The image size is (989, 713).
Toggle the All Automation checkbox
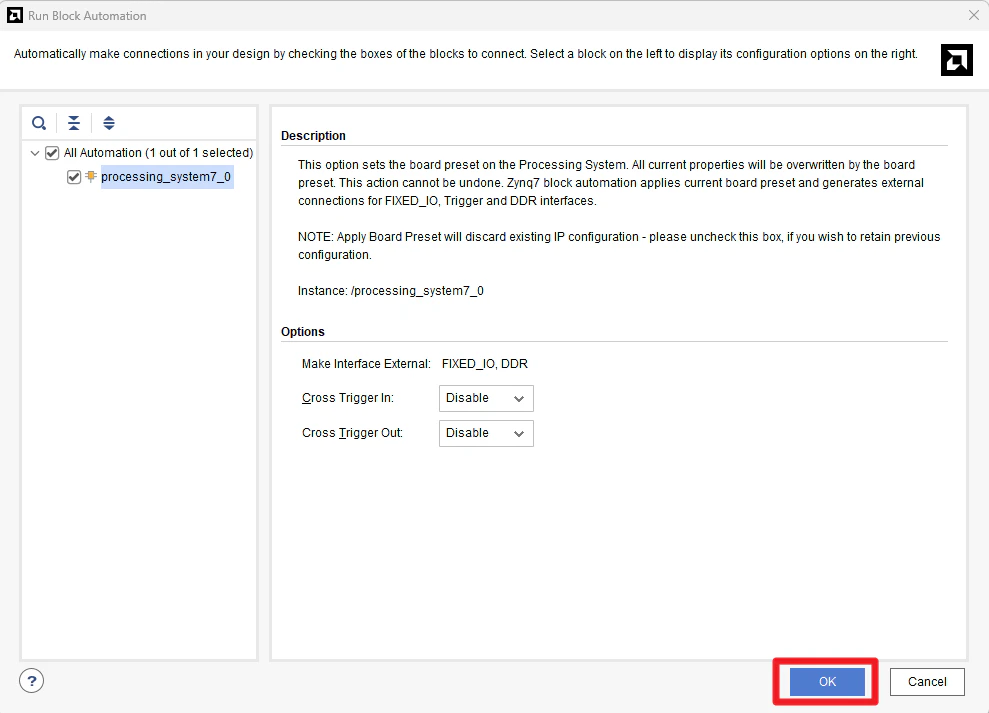coord(52,153)
